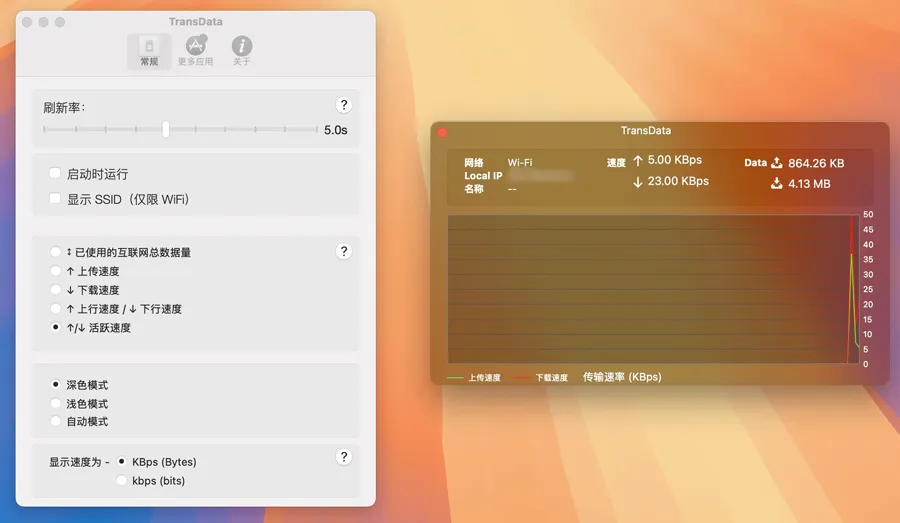Select the 已使用的互联网总数据量 radio option

(x=56, y=253)
